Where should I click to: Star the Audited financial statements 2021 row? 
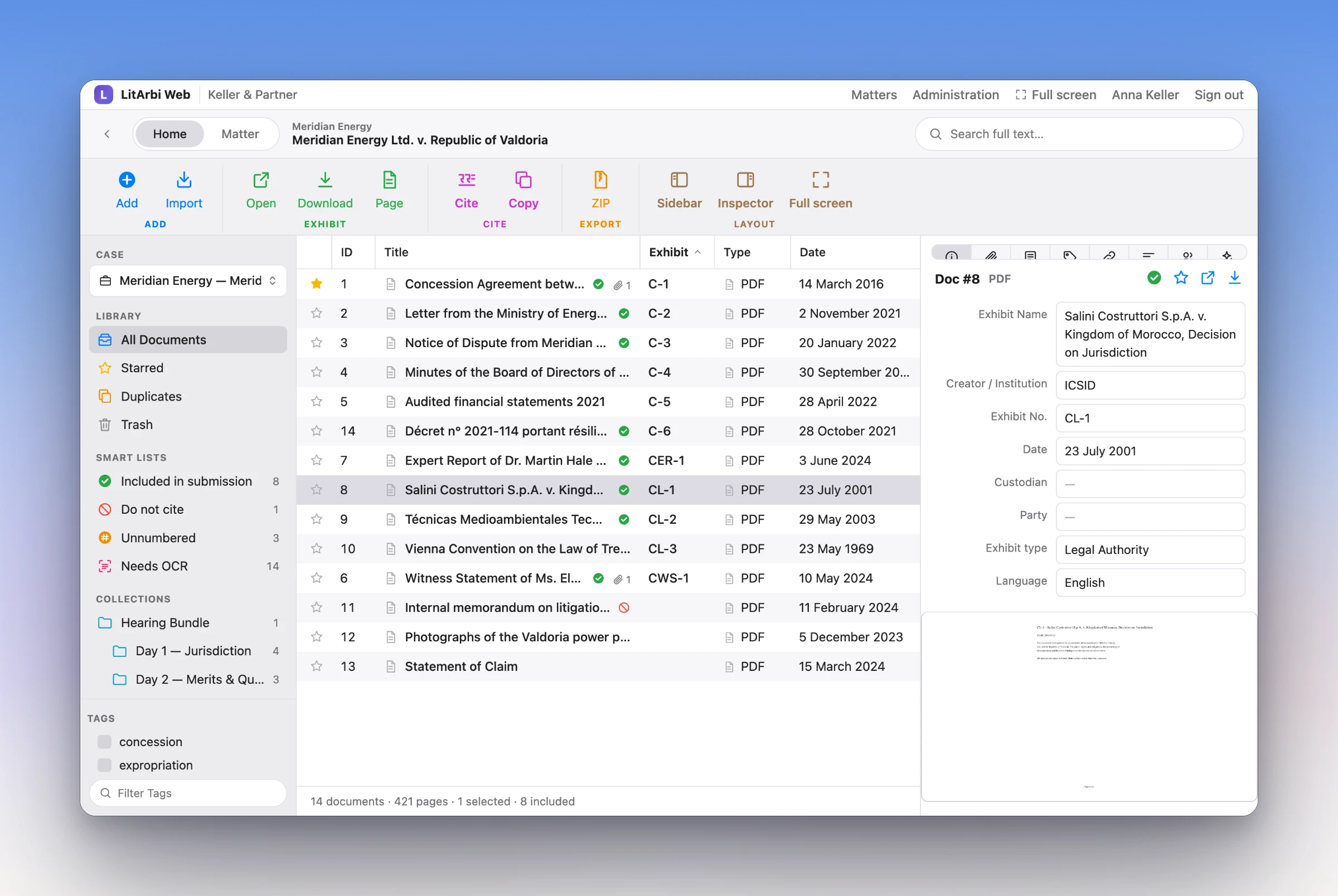pyautogui.click(x=317, y=402)
